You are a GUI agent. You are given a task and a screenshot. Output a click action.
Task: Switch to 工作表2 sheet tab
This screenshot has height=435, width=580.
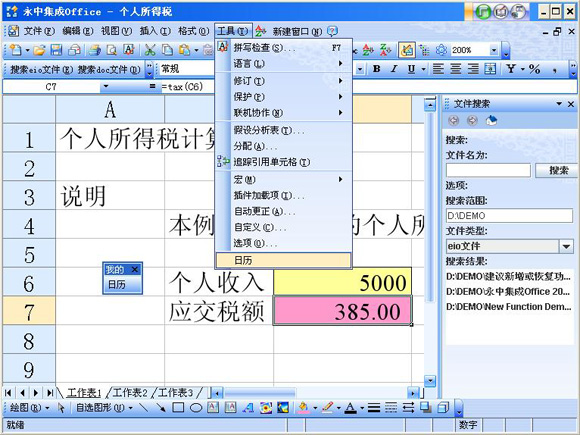pyautogui.click(x=130, y=392)
